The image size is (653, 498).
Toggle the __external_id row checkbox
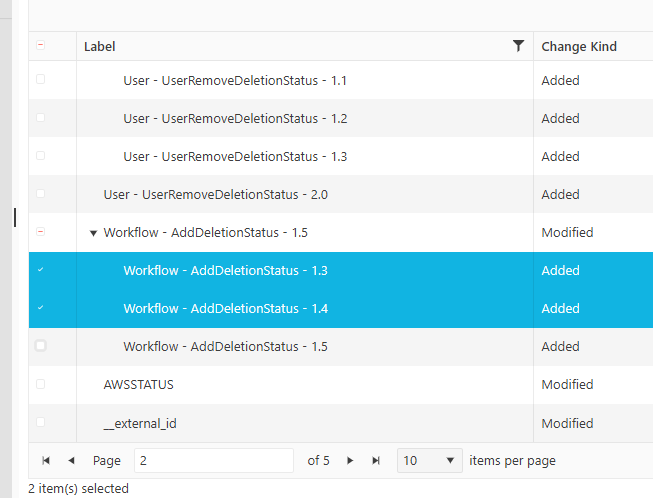[x=41, y=423]
